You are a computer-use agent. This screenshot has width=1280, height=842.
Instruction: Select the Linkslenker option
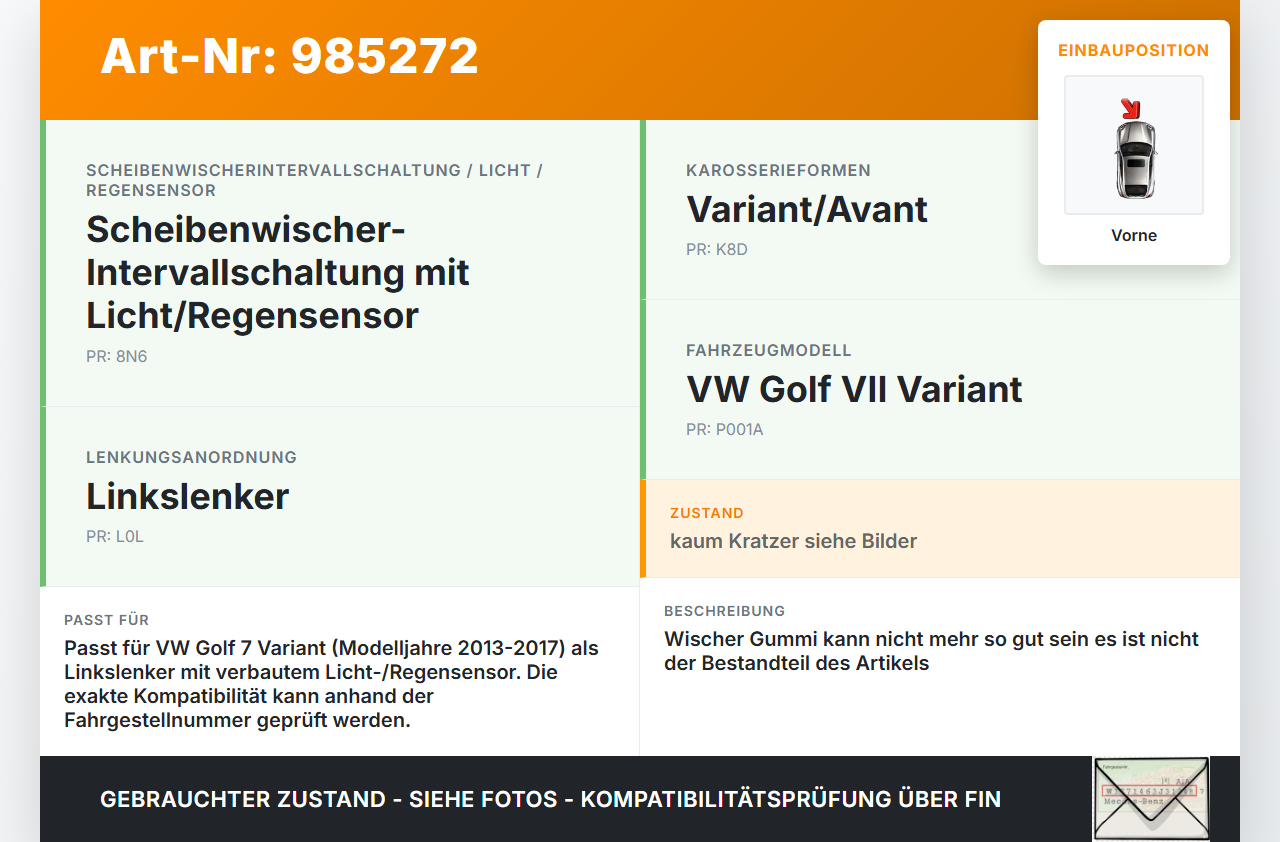[x=187, y=496]
